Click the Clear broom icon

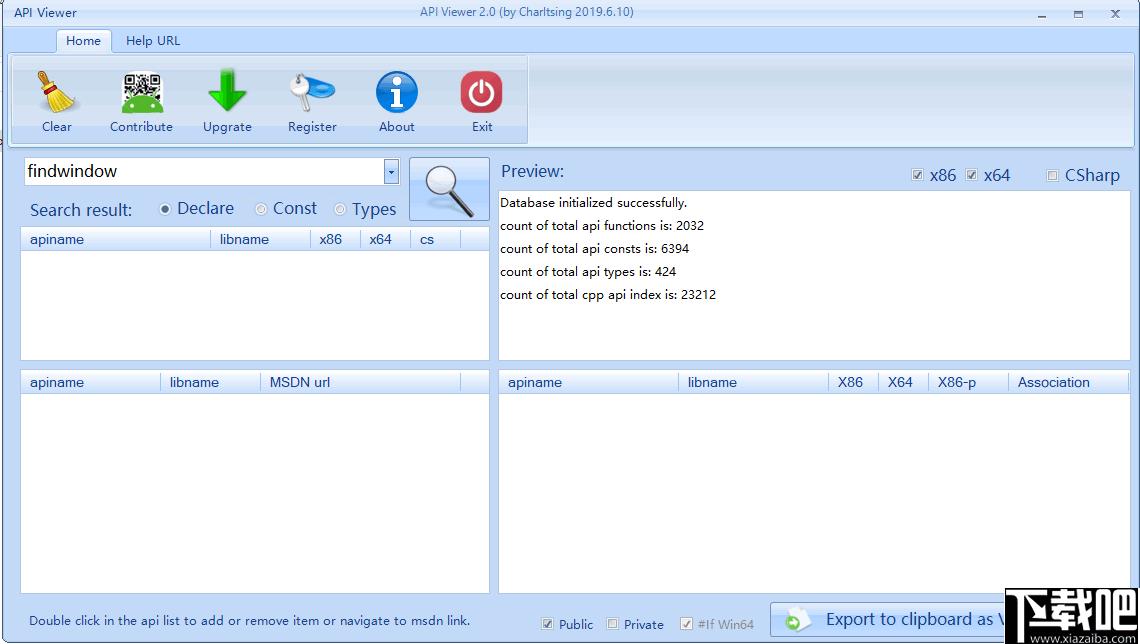click(56, 92)
